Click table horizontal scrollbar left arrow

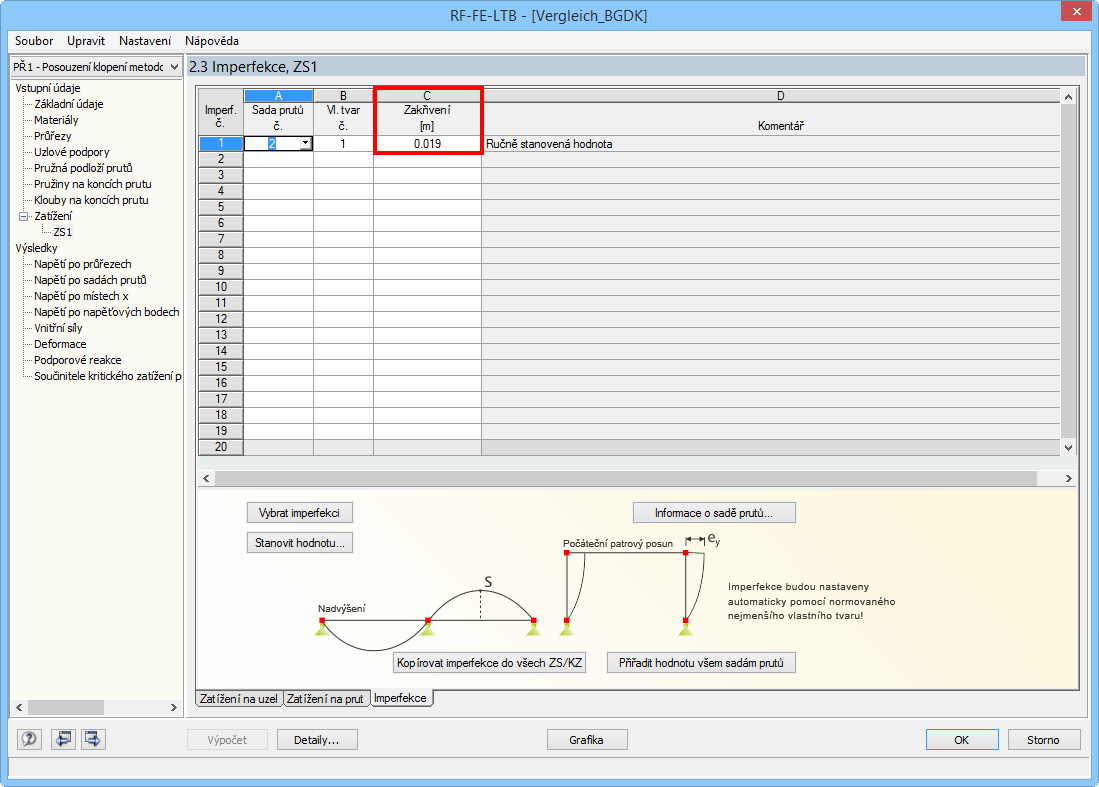(206, 479)
